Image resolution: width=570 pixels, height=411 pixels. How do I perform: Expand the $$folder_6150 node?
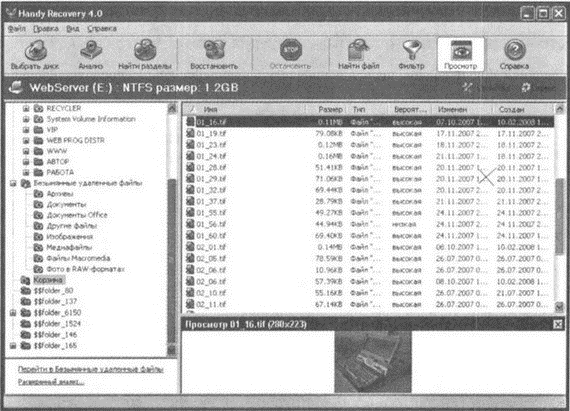(x=13, y=313)
